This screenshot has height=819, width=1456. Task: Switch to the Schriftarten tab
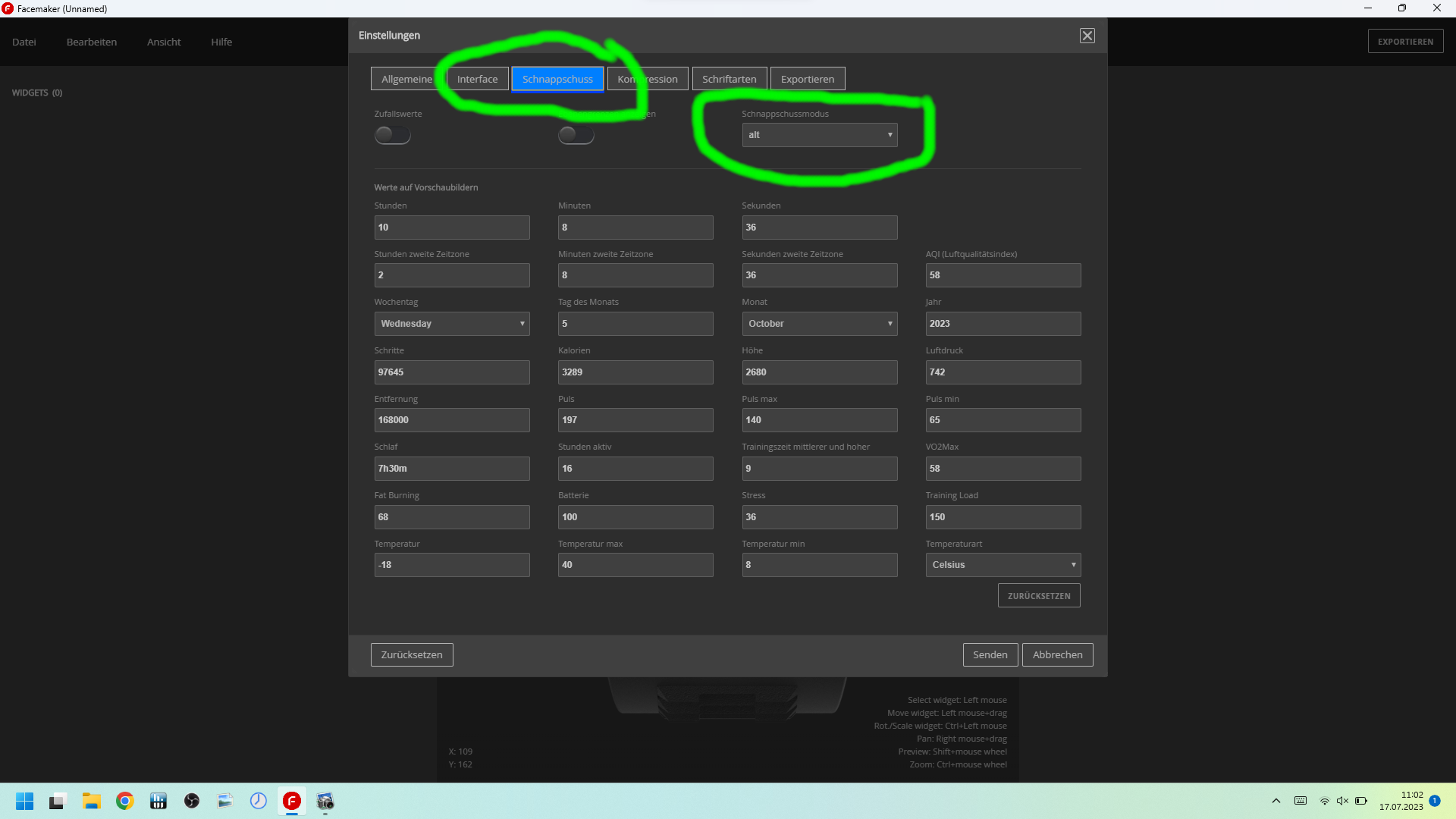coord(729,79)
